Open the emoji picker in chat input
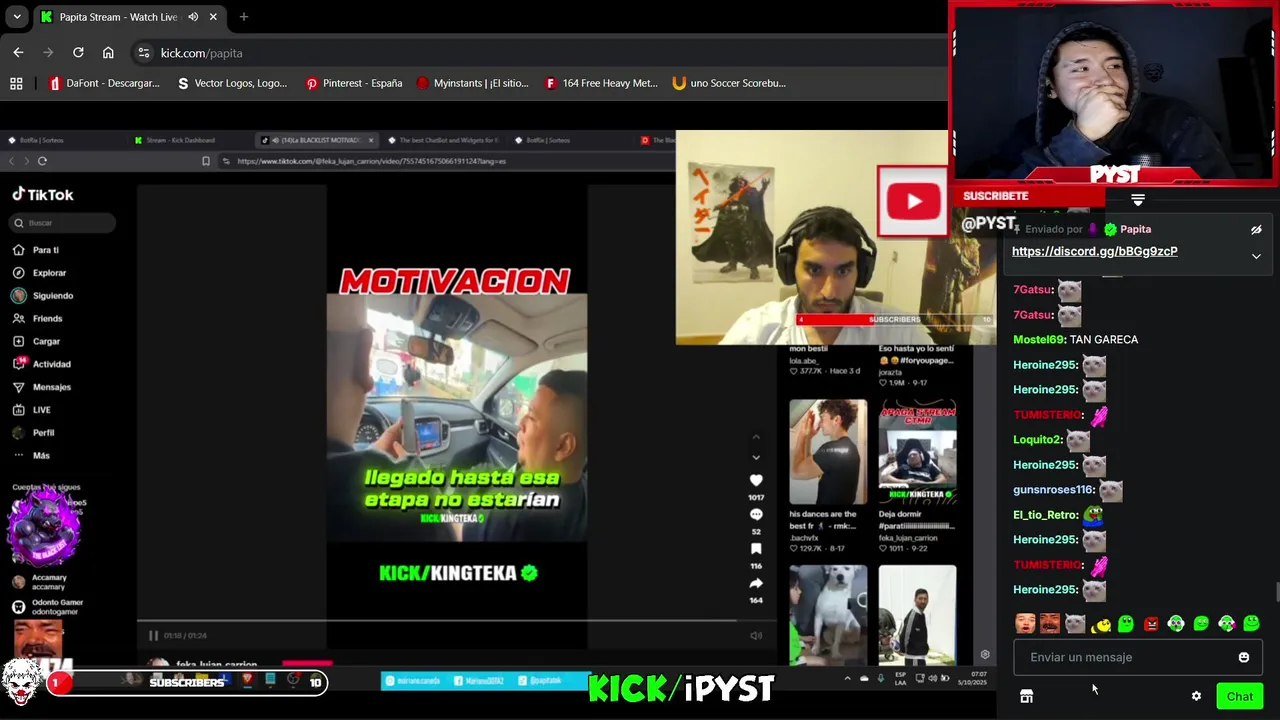Screen dimensions: 1280x720 (x=1244, y=657)
